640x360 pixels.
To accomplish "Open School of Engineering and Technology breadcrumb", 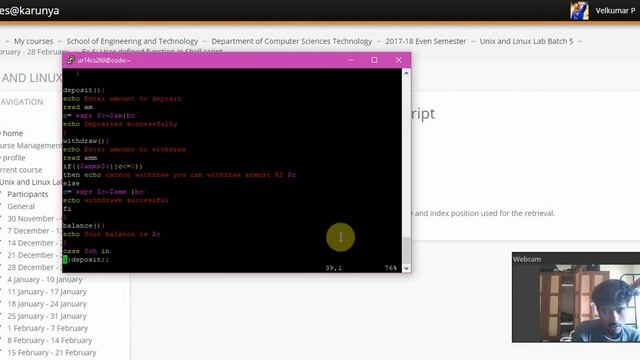I will click(132, 41).
